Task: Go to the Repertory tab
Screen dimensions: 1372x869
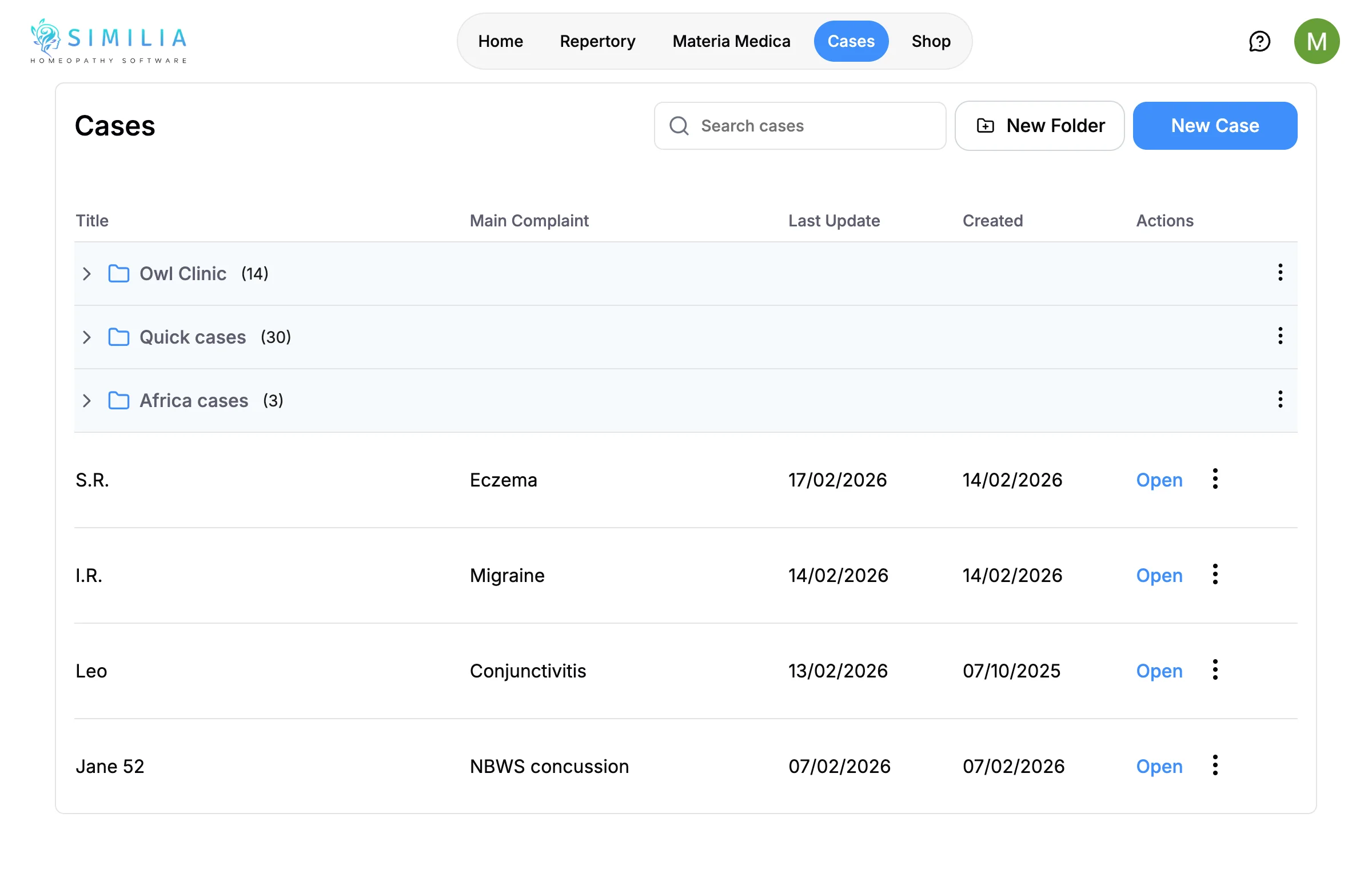Action: (597, 41)
